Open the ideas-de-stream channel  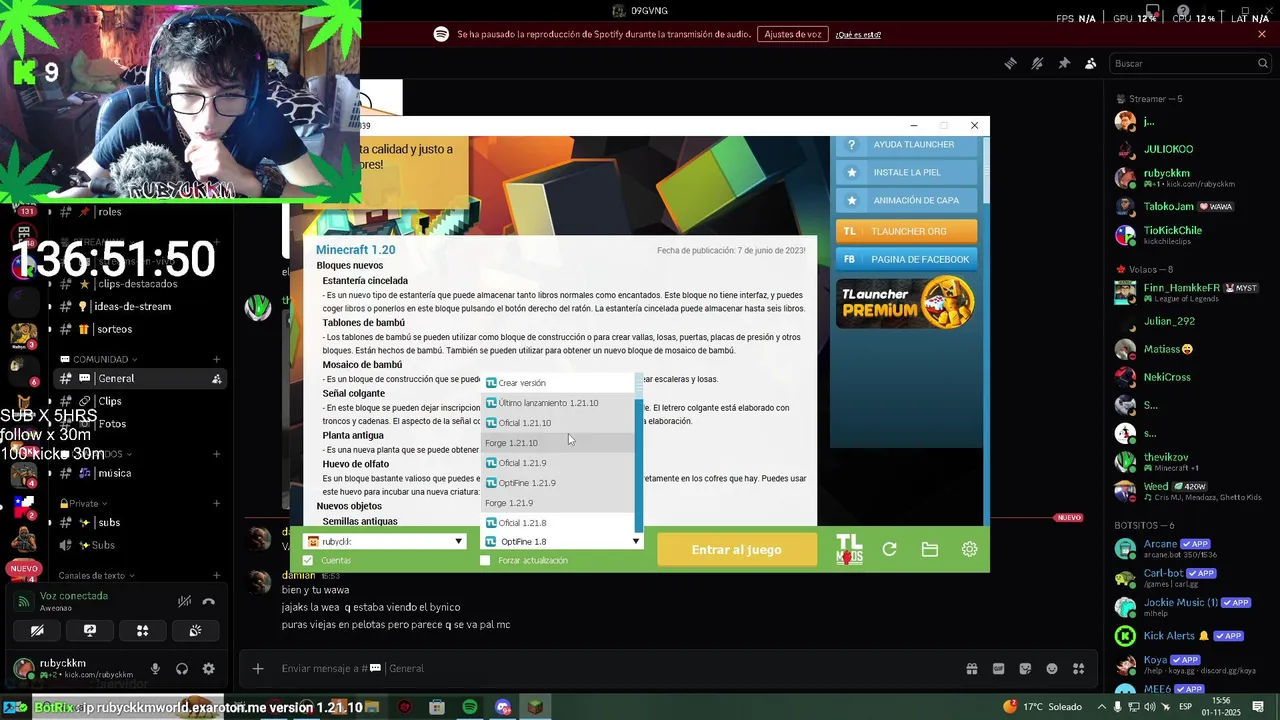click(x=141, y=306)
